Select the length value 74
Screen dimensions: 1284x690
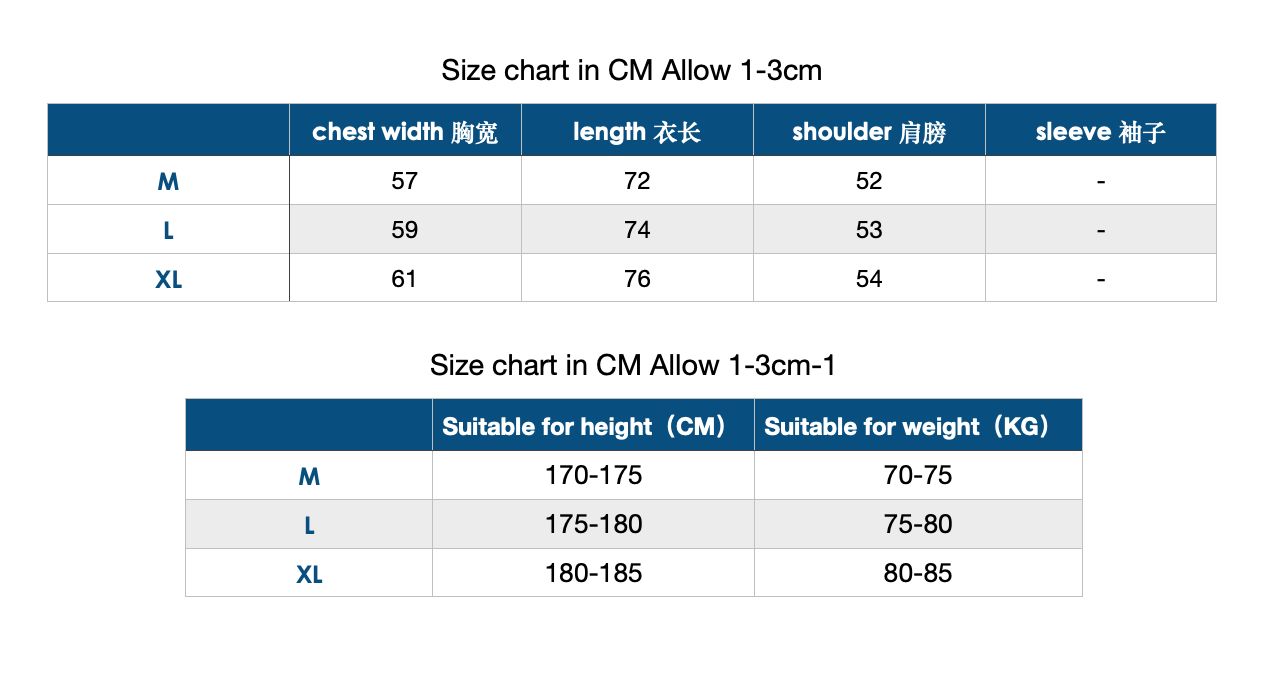(x=637, y=230)
